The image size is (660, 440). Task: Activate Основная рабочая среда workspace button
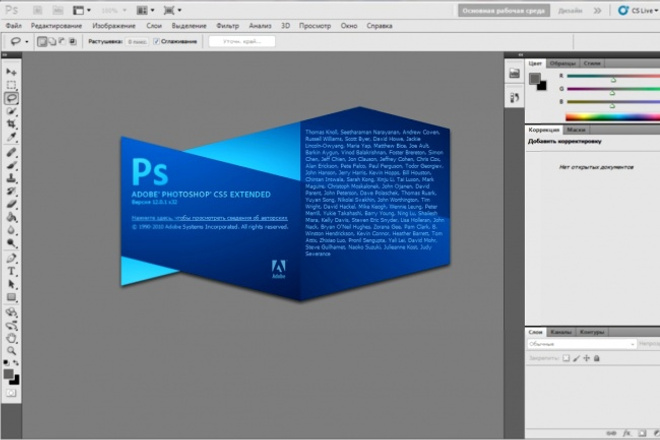(x=504, y=11)
